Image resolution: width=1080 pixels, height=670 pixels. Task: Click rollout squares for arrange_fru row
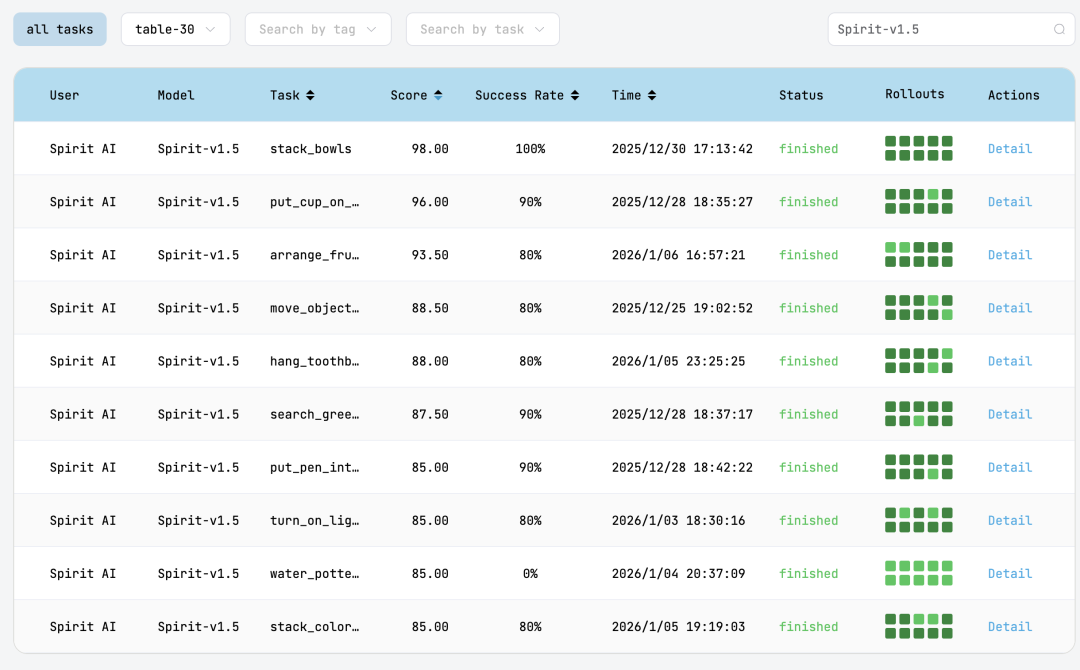(918, 255)
